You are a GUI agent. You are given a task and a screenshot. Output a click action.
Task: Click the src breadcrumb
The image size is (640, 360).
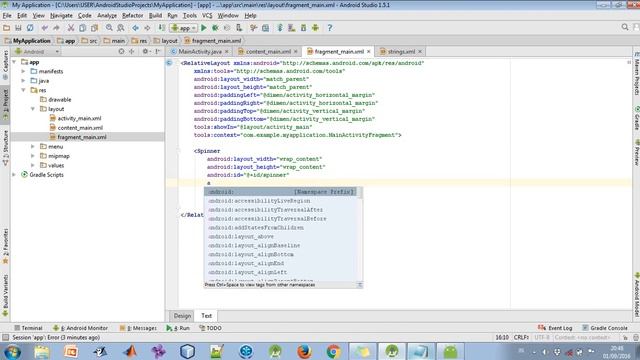pyautogui.click(x=89, y=41)
